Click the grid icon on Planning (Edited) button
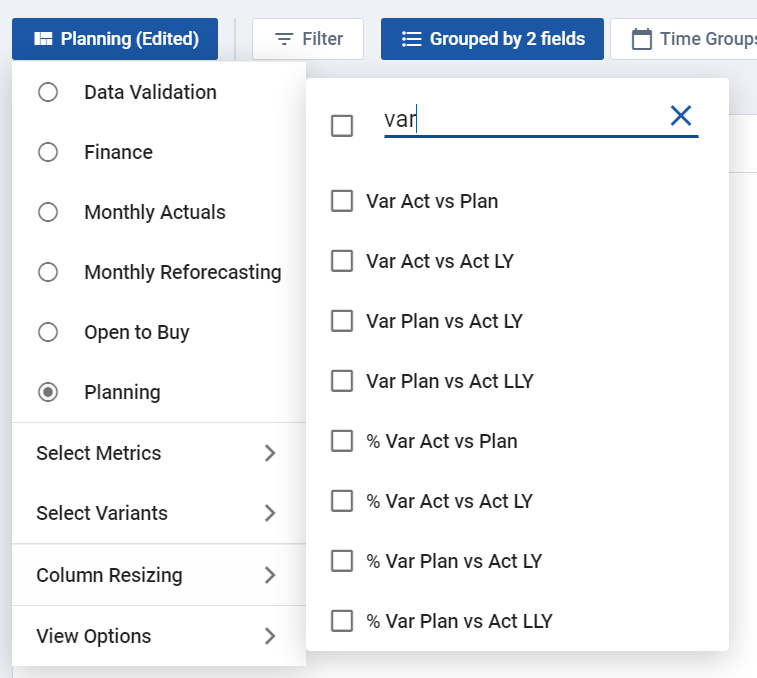The width and height of the screenshot is (757, 678). (x=43, y=39)
